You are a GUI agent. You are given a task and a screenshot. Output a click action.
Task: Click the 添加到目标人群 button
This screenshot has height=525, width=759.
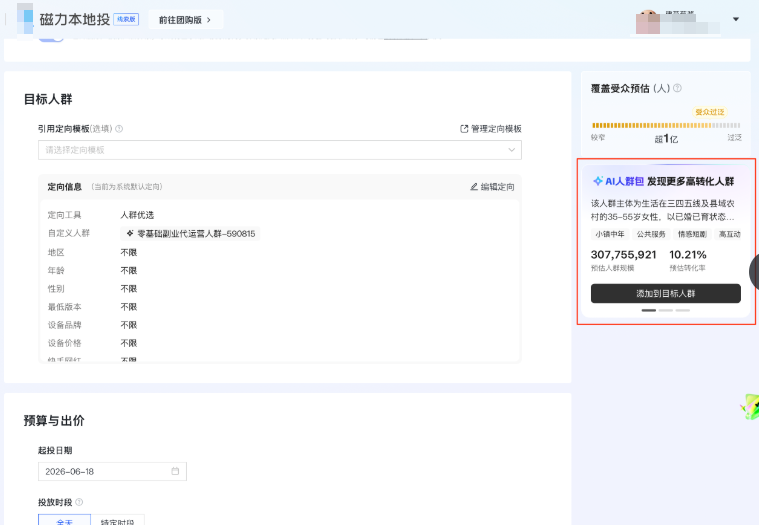point(666,293)
